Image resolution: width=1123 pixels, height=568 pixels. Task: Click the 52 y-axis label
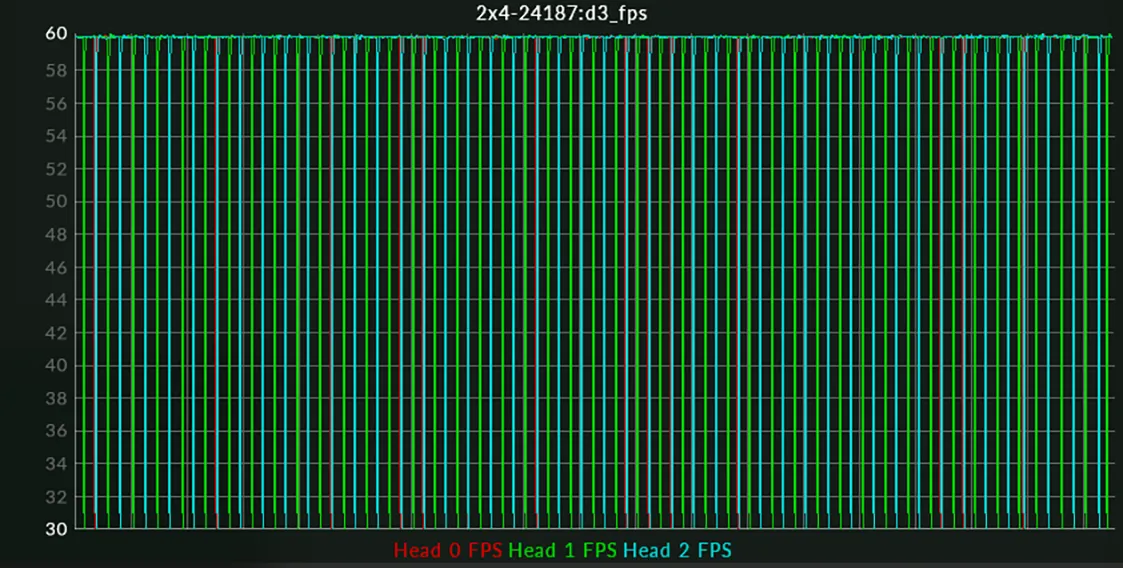coord(57,169)
